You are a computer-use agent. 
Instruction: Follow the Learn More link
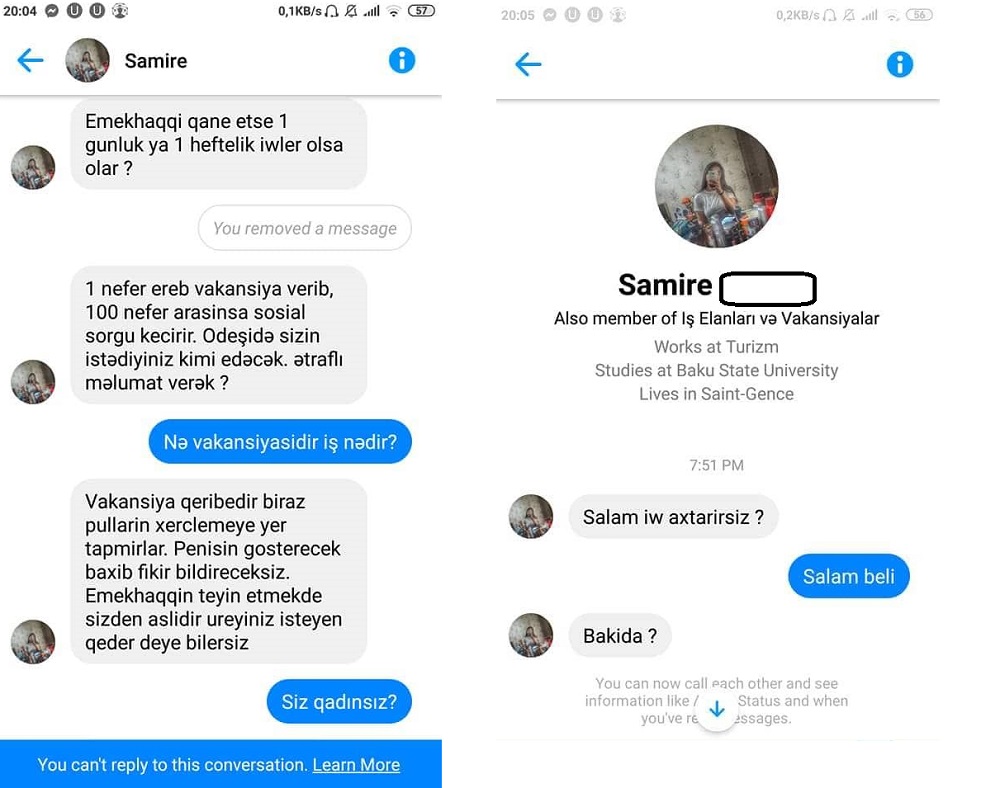pyautogui.click(x=356, y=764)
